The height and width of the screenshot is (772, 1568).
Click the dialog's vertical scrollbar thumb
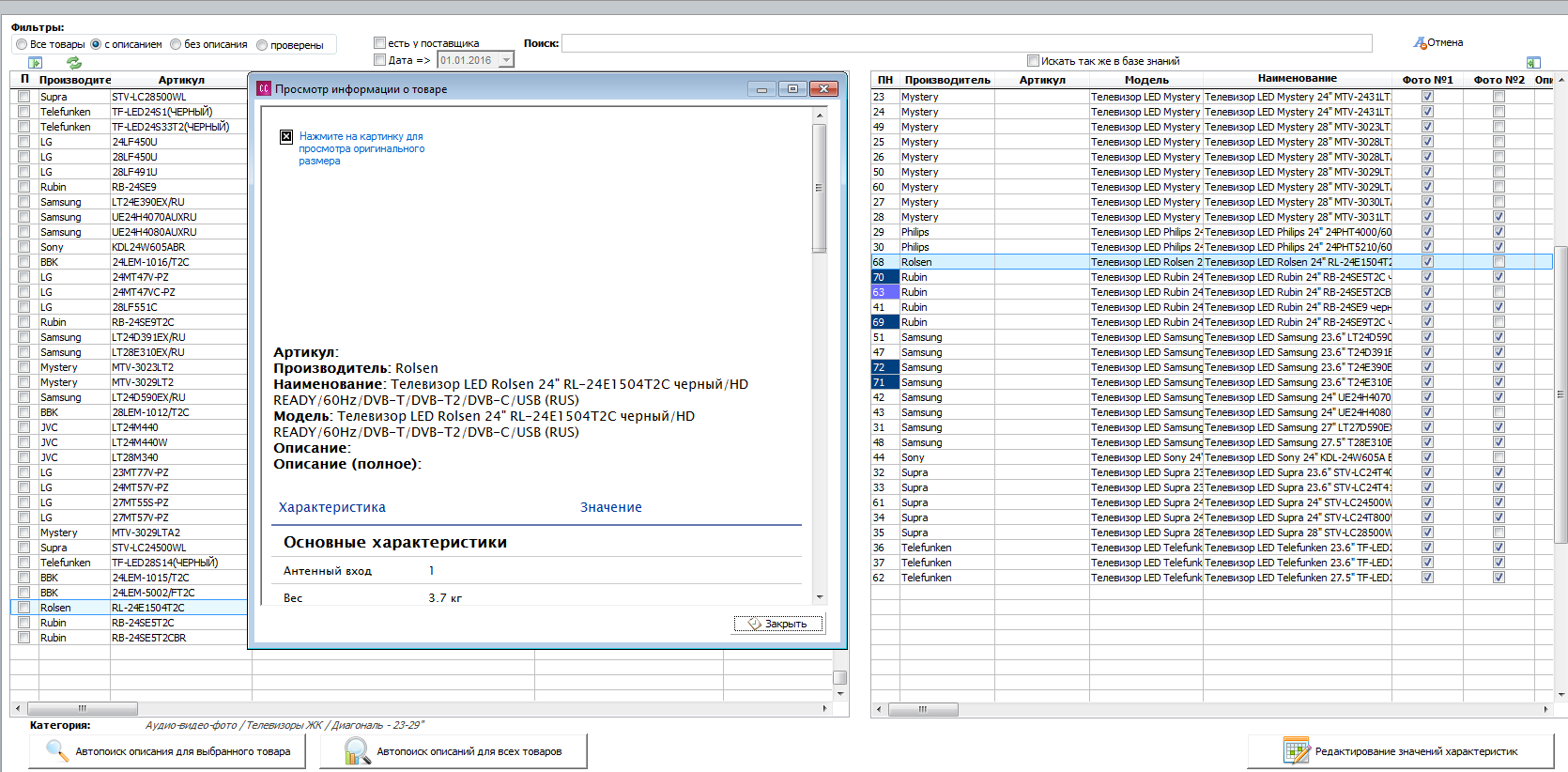[x=820, y=188]
